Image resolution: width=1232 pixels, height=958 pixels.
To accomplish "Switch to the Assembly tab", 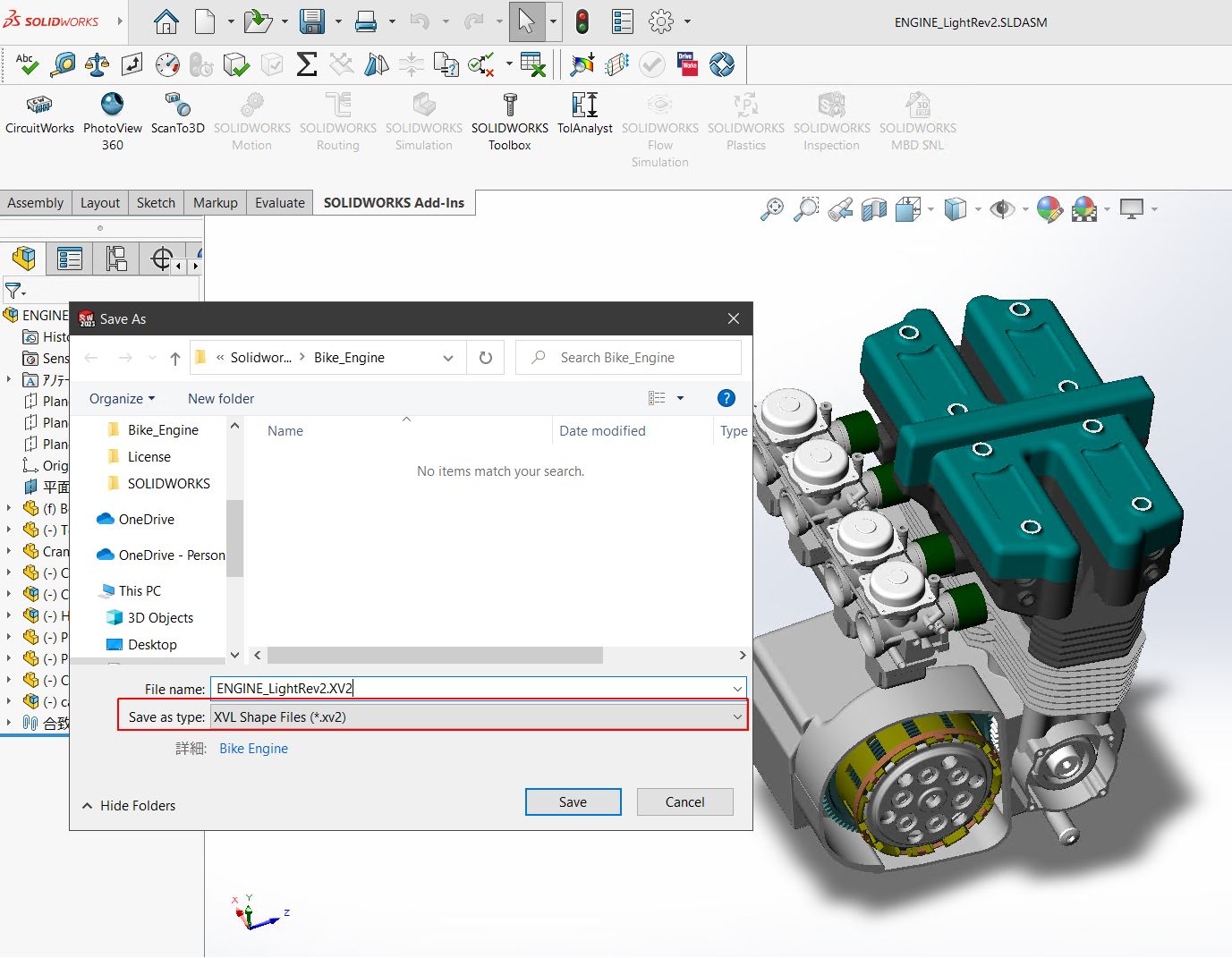I will tap(36, 202).
